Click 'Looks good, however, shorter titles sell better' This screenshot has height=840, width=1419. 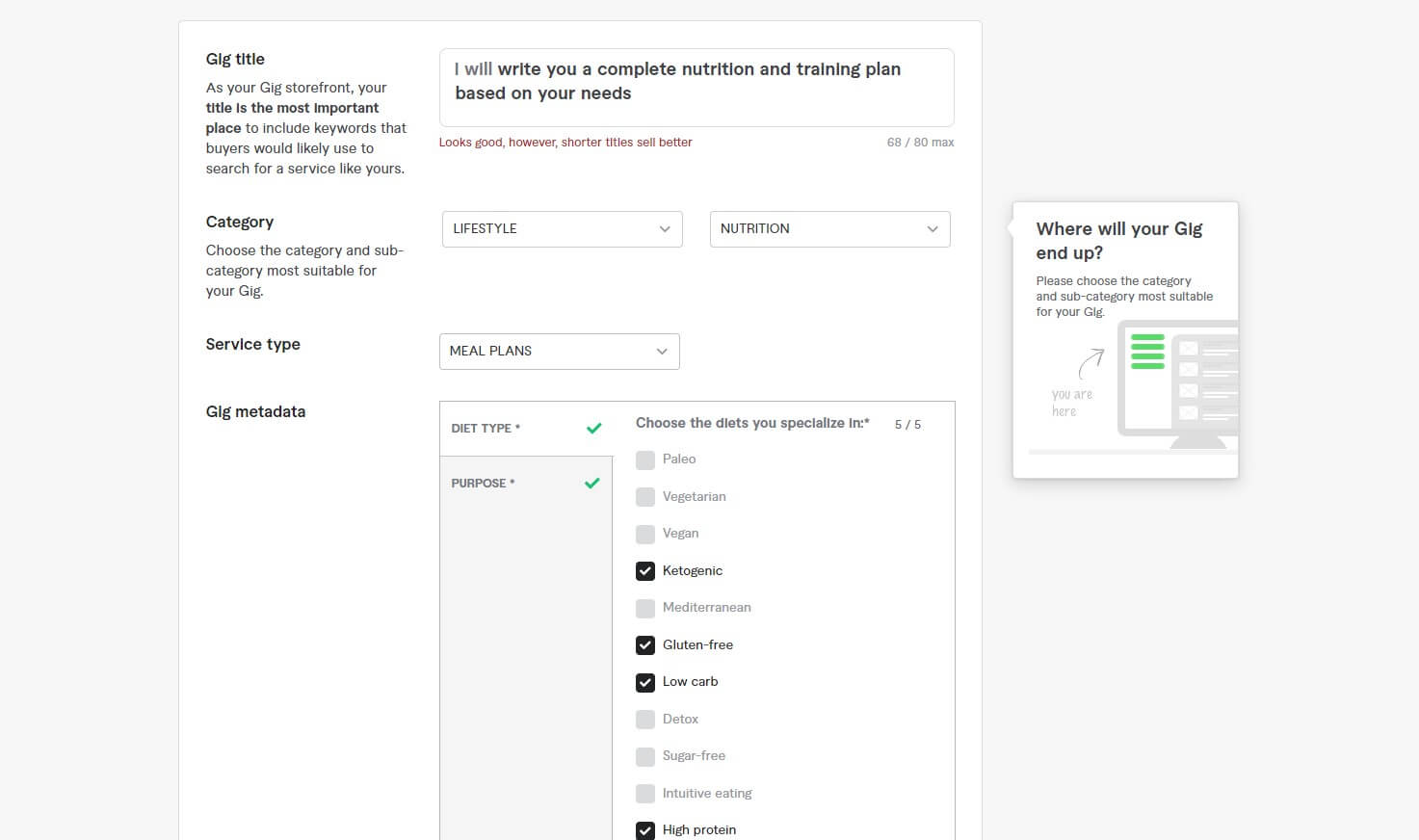(565, 143)
